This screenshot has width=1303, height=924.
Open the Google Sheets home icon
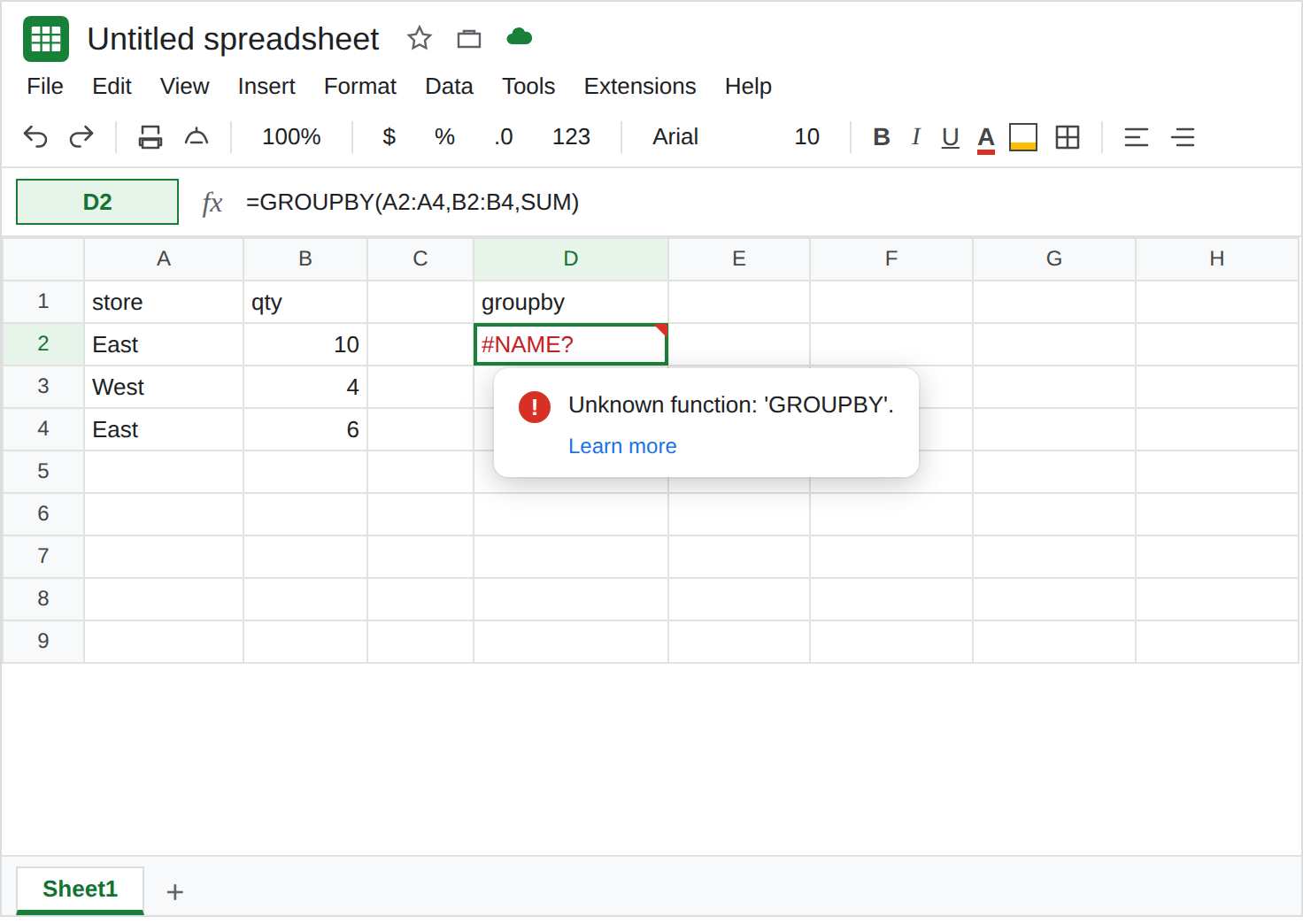click(x=46, y=39)
